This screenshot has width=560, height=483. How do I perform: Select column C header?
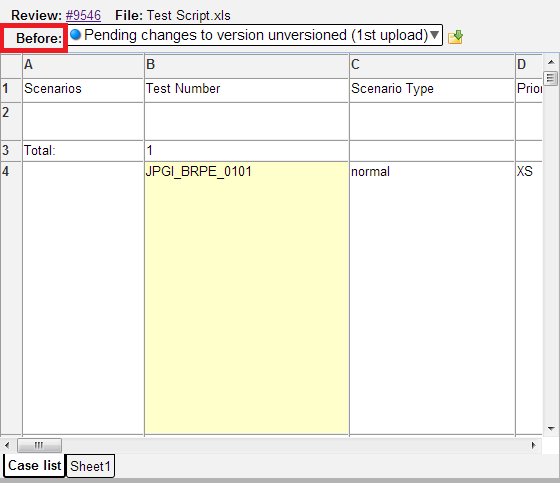click(x=432, y=65)
